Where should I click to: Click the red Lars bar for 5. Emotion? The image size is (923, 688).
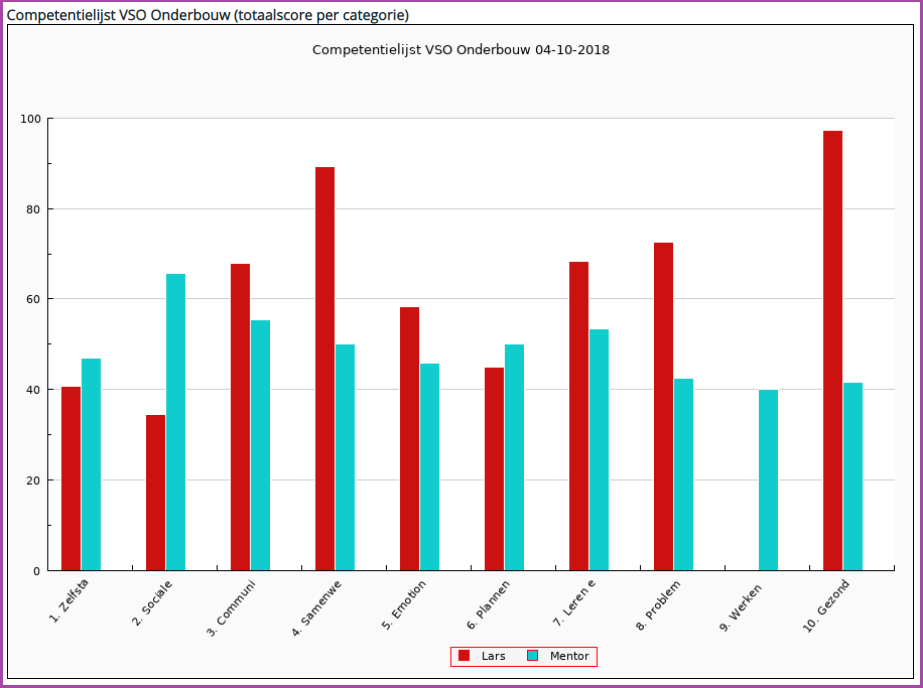(x=409, y=438)
